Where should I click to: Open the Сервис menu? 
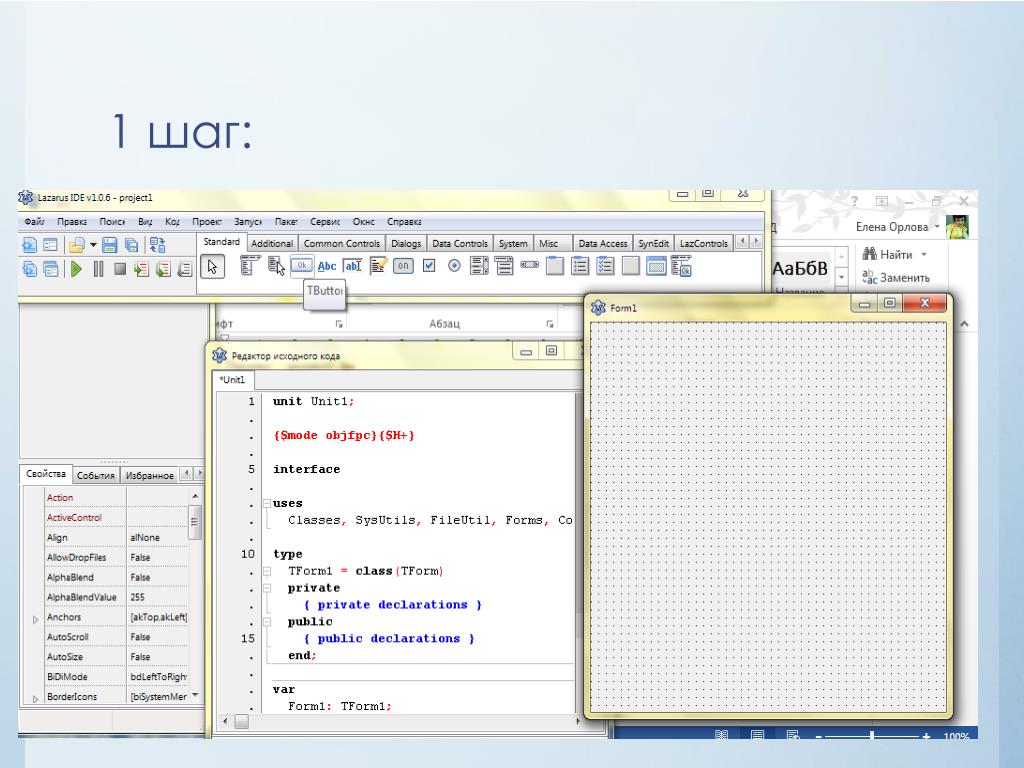coord(325,221)
